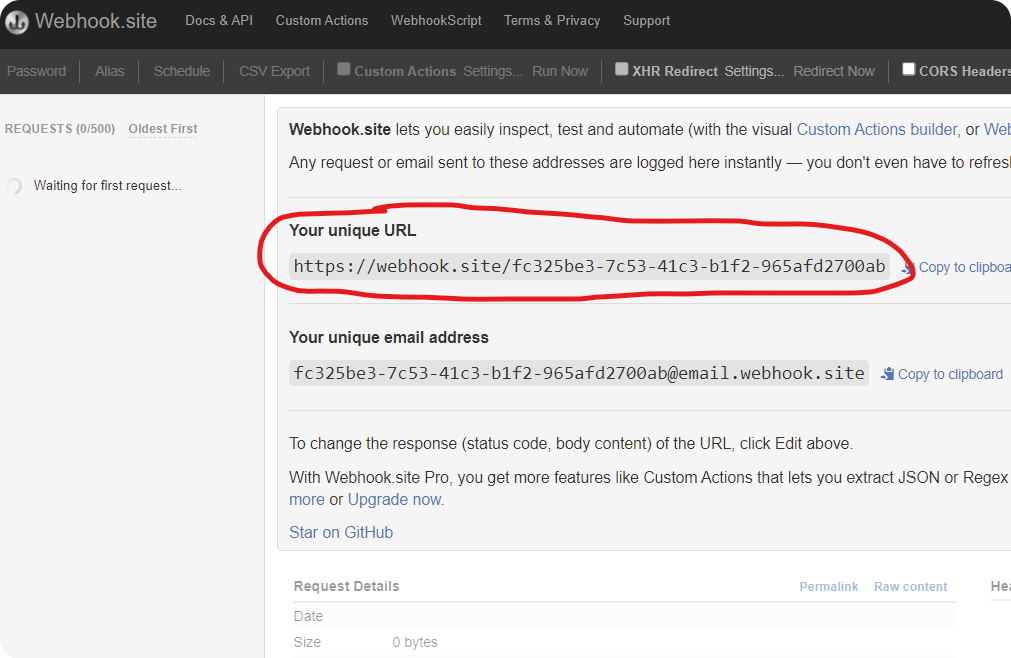Viewport: 1011px width, 658px height.
Task: Open Custom Actions in the top navigation
Action: click(x=322, y=21)
